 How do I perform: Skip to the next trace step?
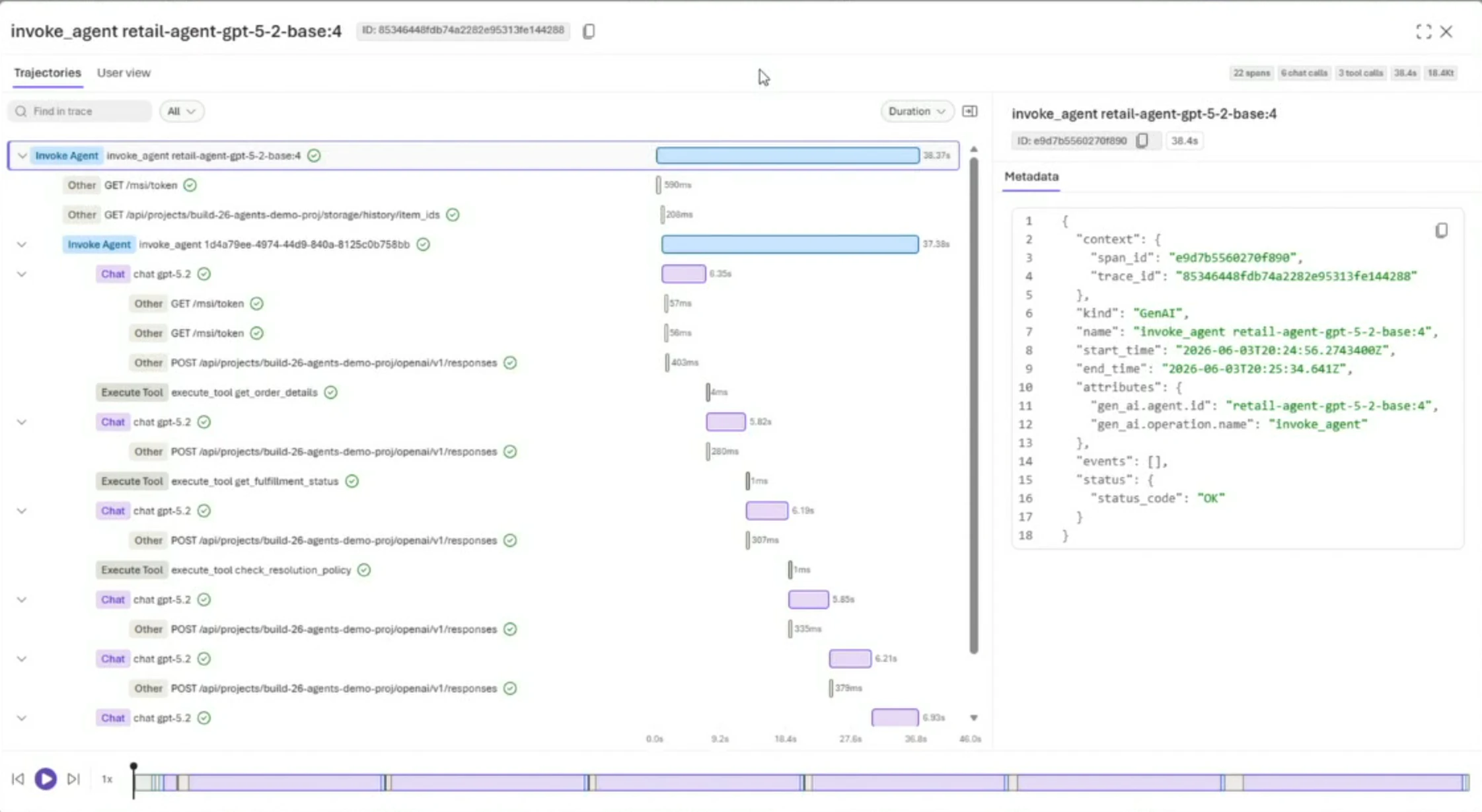[x=73, y=779]
